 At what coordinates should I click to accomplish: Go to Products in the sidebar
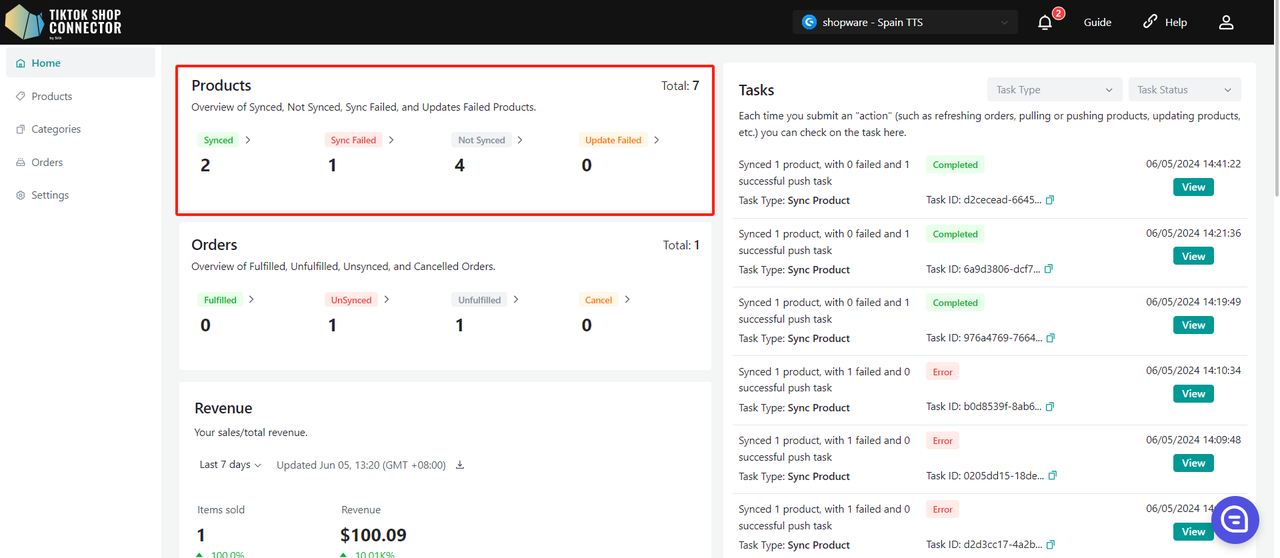(52, 96)
